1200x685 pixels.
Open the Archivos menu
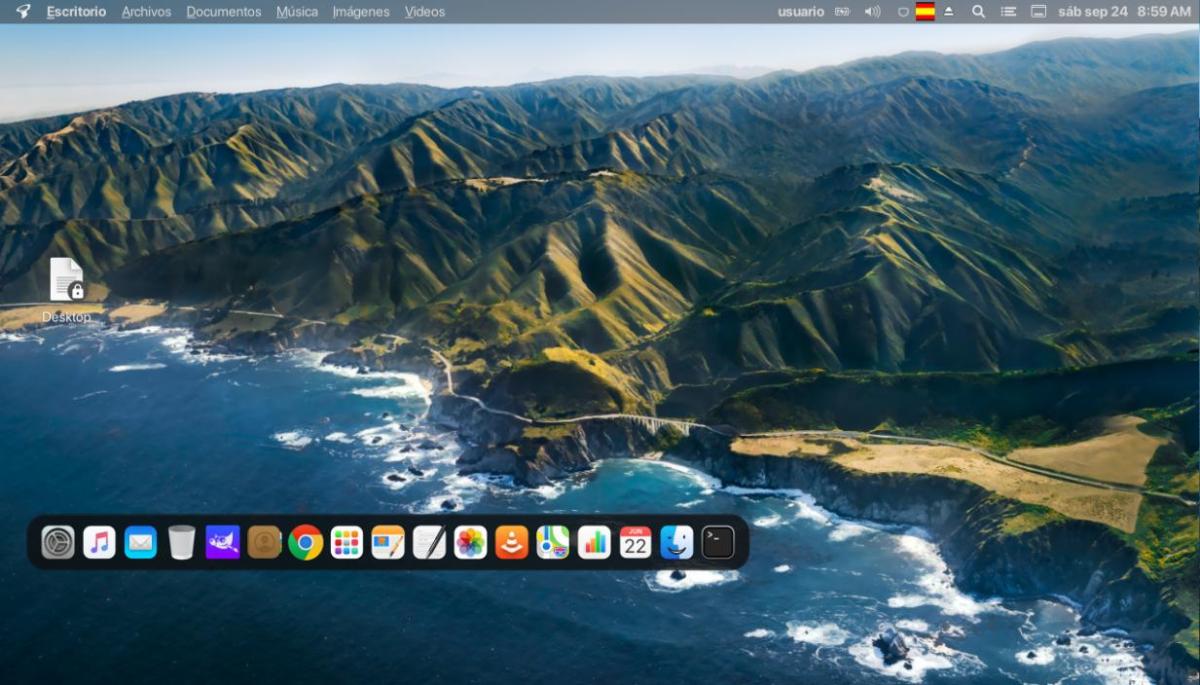[146, 12]
